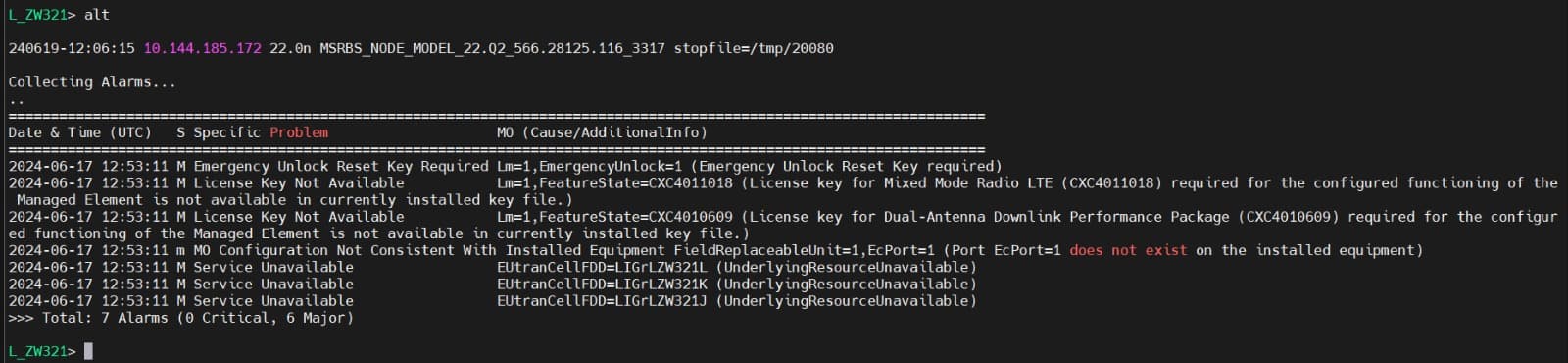Select EUtranCellFDD=LIGrLZW321L service unavailable line
The width and height of the screenshot is (1568, 363).
pos(493,267)
